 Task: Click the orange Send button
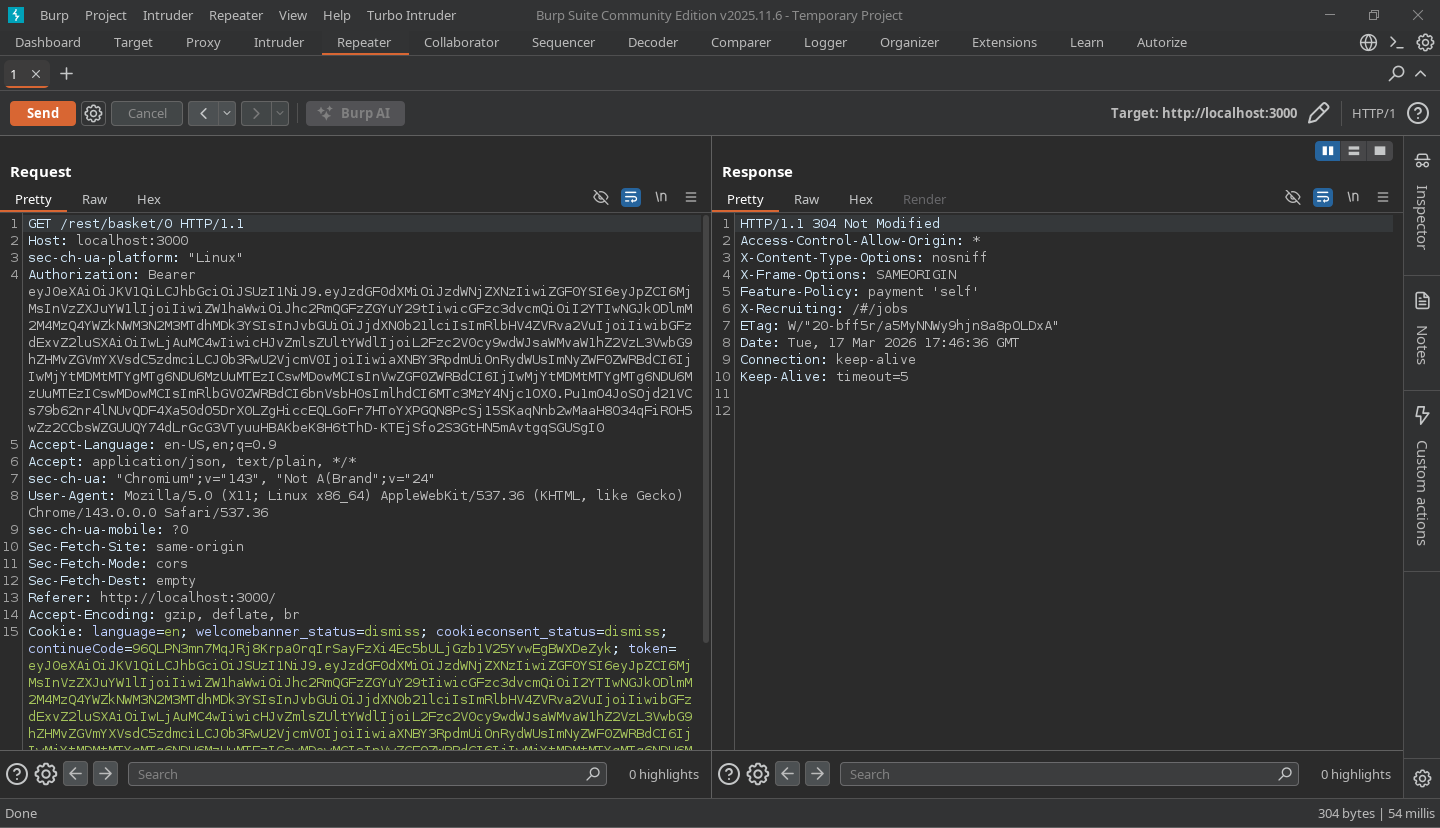[x=42, y=113]
